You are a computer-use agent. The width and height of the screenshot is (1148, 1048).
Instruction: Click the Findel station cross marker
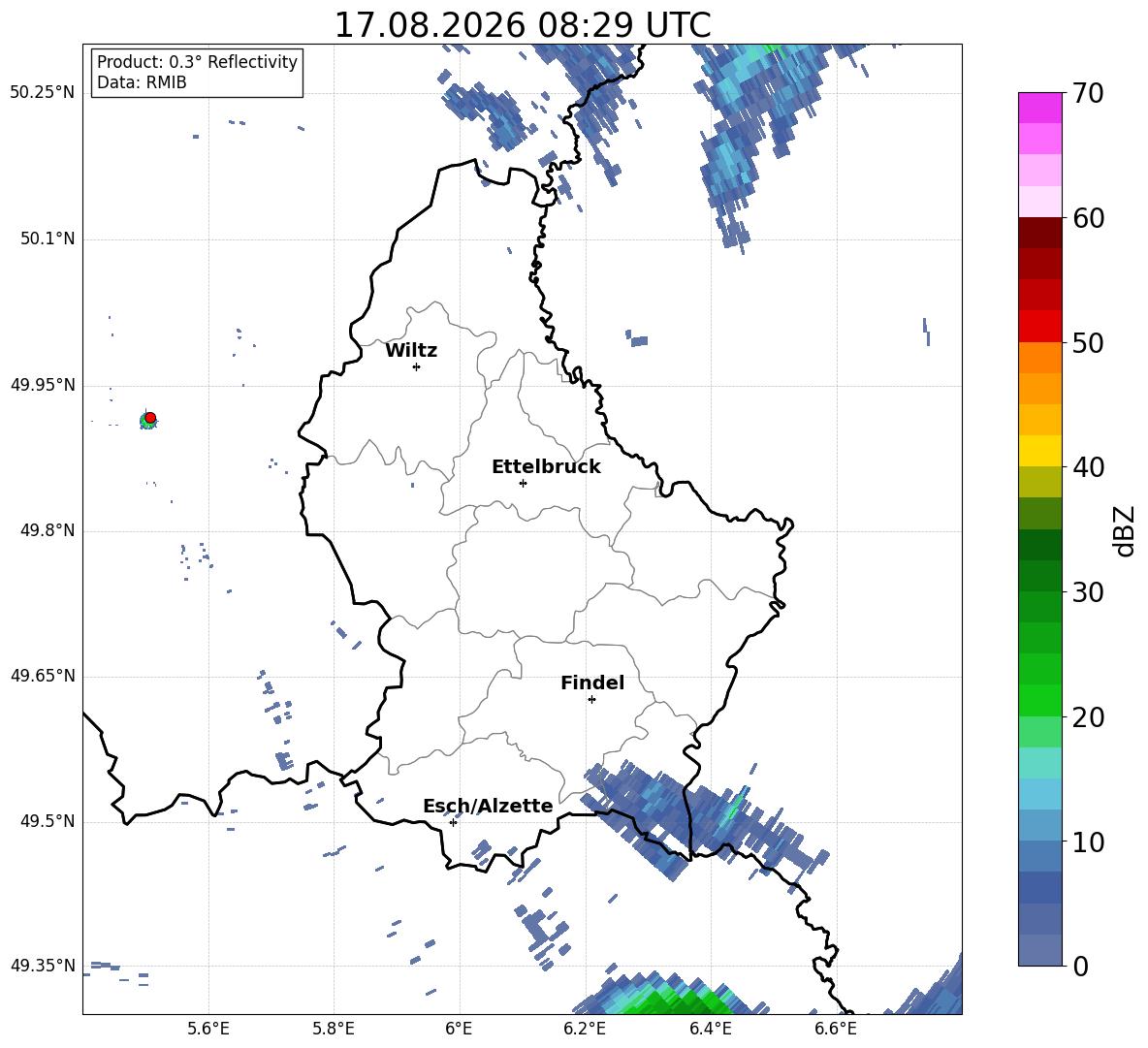591,700
